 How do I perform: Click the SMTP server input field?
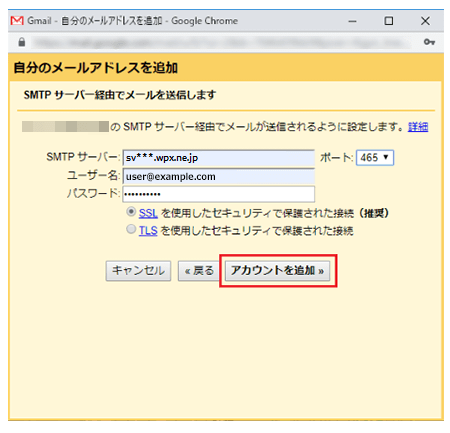(218, 158)
